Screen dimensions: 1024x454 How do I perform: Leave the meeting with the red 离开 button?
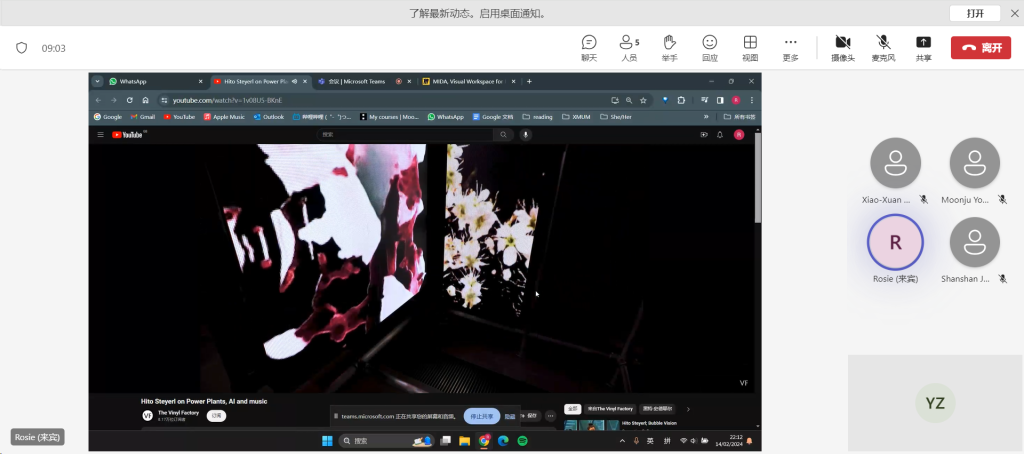[981, 48]
